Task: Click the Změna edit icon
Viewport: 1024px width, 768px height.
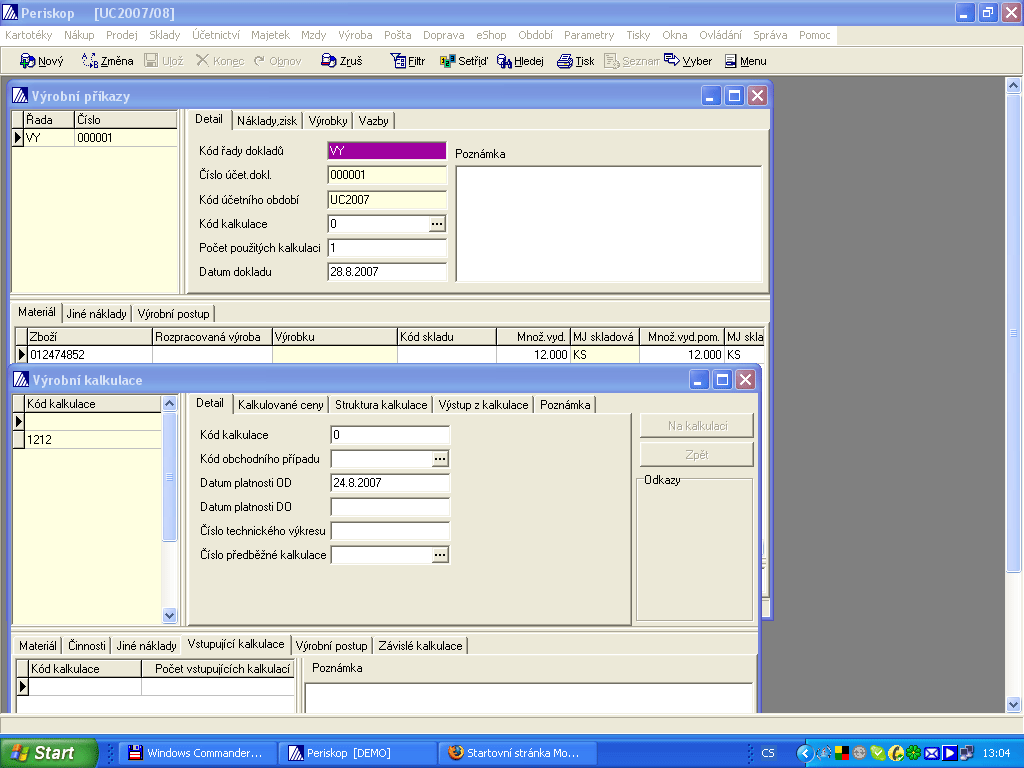Action: tap(89, 61)
